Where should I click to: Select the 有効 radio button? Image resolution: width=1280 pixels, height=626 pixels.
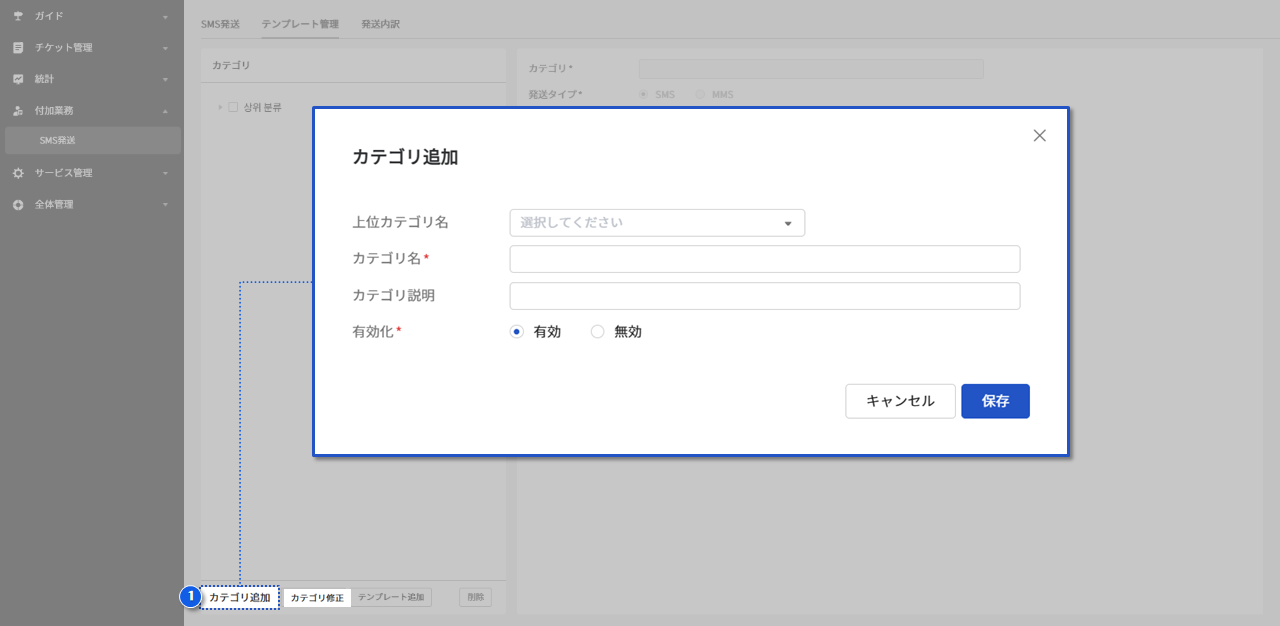(x=517, y=332)
